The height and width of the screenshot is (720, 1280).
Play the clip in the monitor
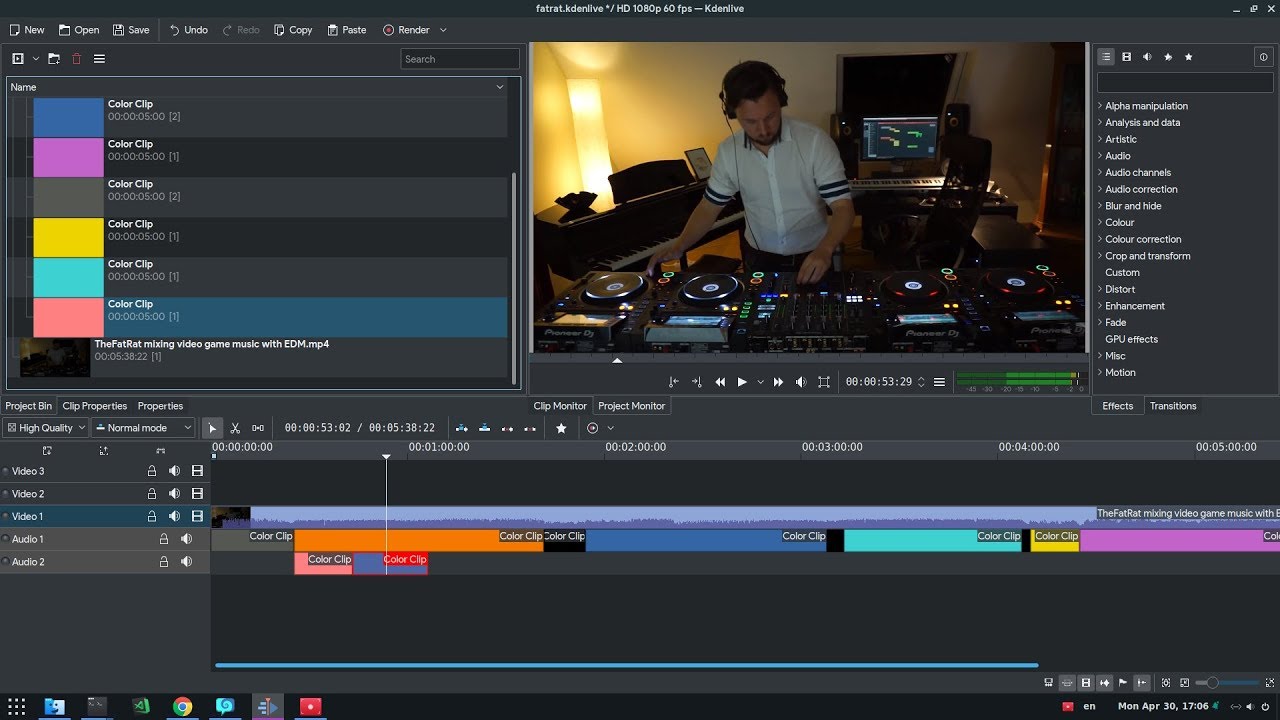pos(742,382)
